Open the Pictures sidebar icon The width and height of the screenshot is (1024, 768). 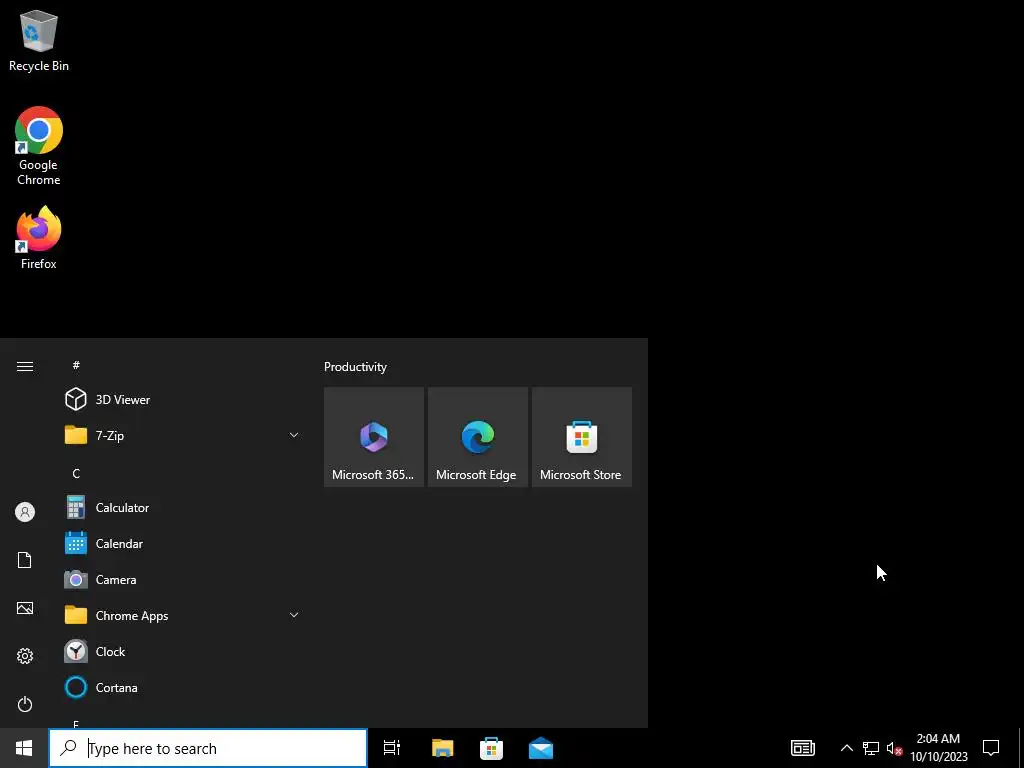[25, 608]
